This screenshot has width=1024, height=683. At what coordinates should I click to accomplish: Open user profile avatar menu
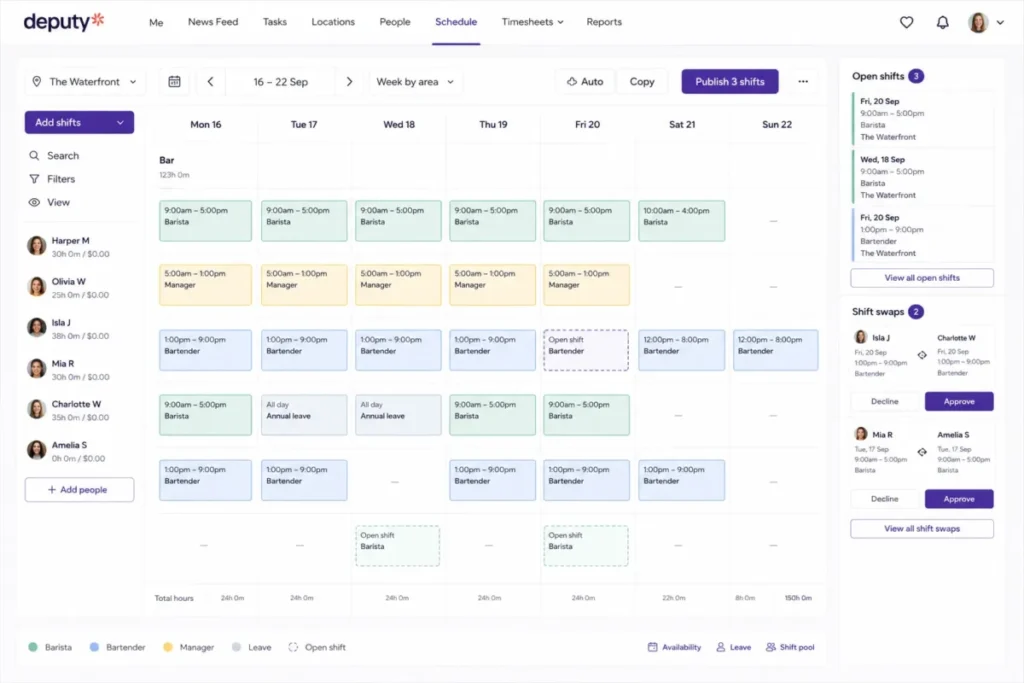point(978,22)
